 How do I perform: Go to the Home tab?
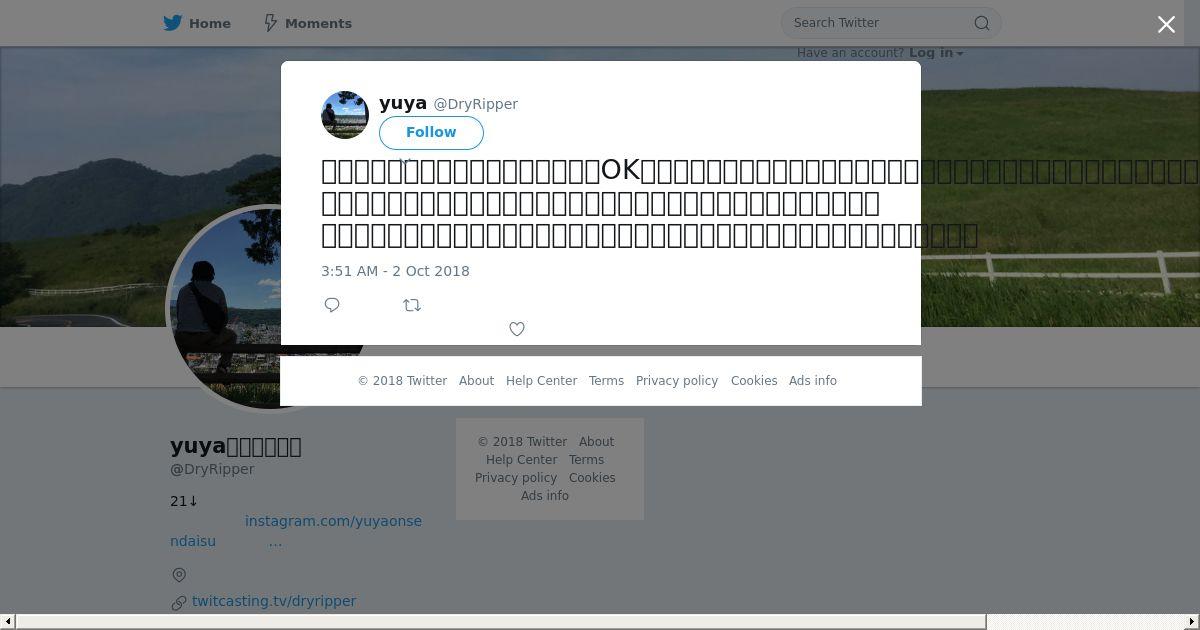tap(197, 23)
